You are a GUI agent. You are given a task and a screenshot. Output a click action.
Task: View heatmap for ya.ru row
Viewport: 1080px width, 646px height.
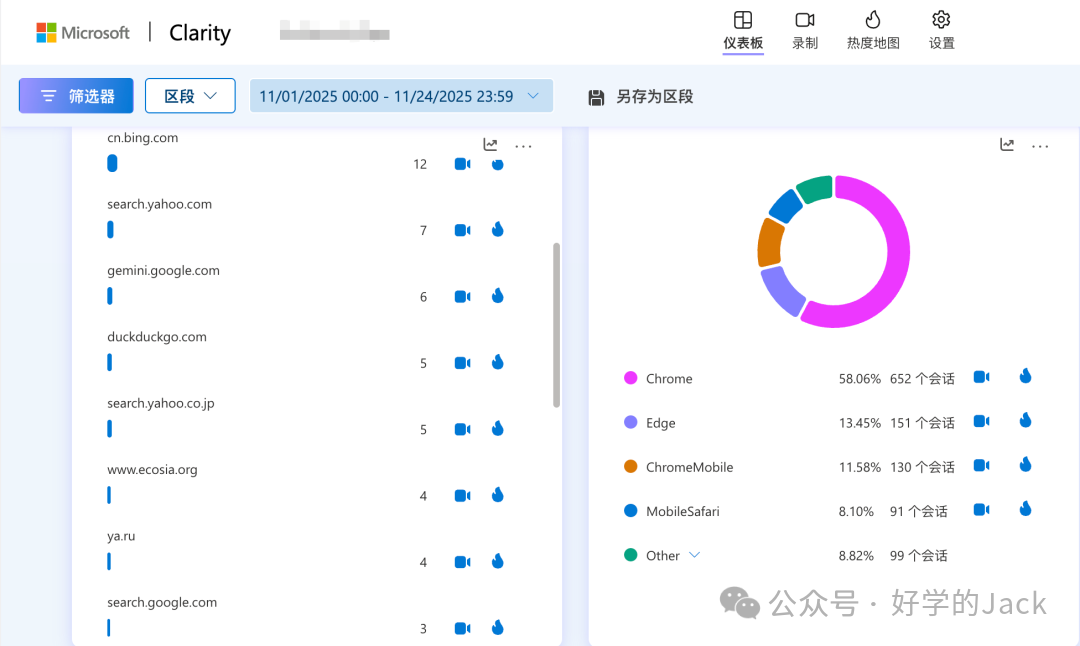pos(497,561)
